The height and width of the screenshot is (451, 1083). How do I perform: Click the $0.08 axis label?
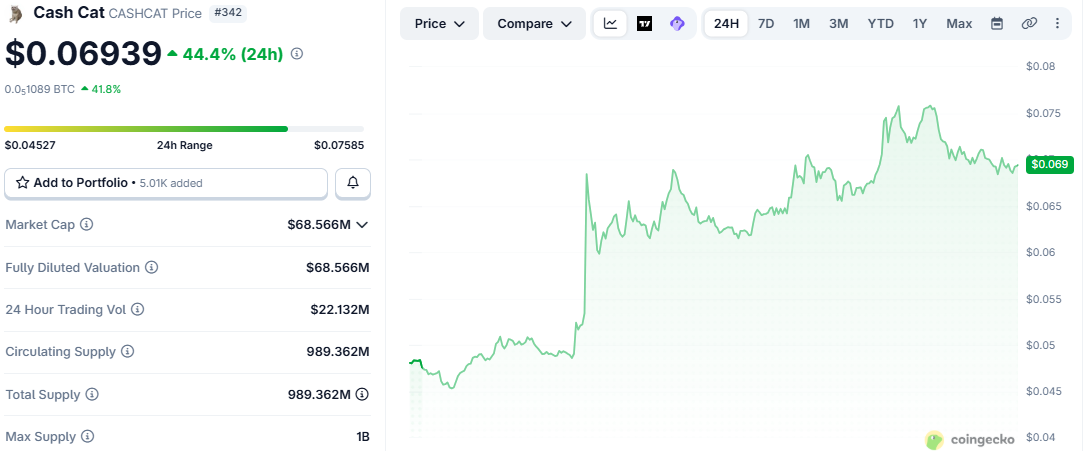(x=1041, y=66)
